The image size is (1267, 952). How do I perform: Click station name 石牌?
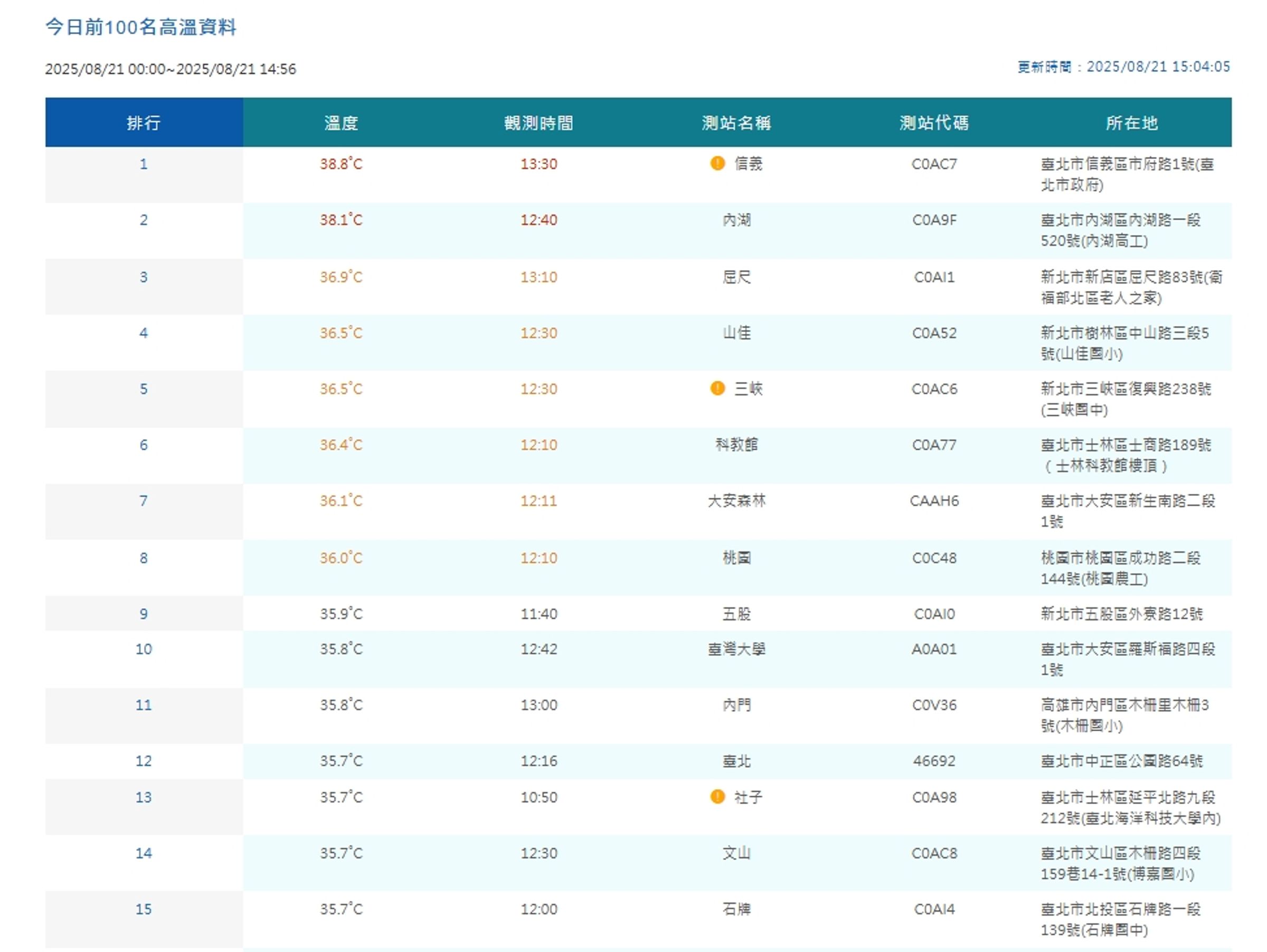coord(736,909)
